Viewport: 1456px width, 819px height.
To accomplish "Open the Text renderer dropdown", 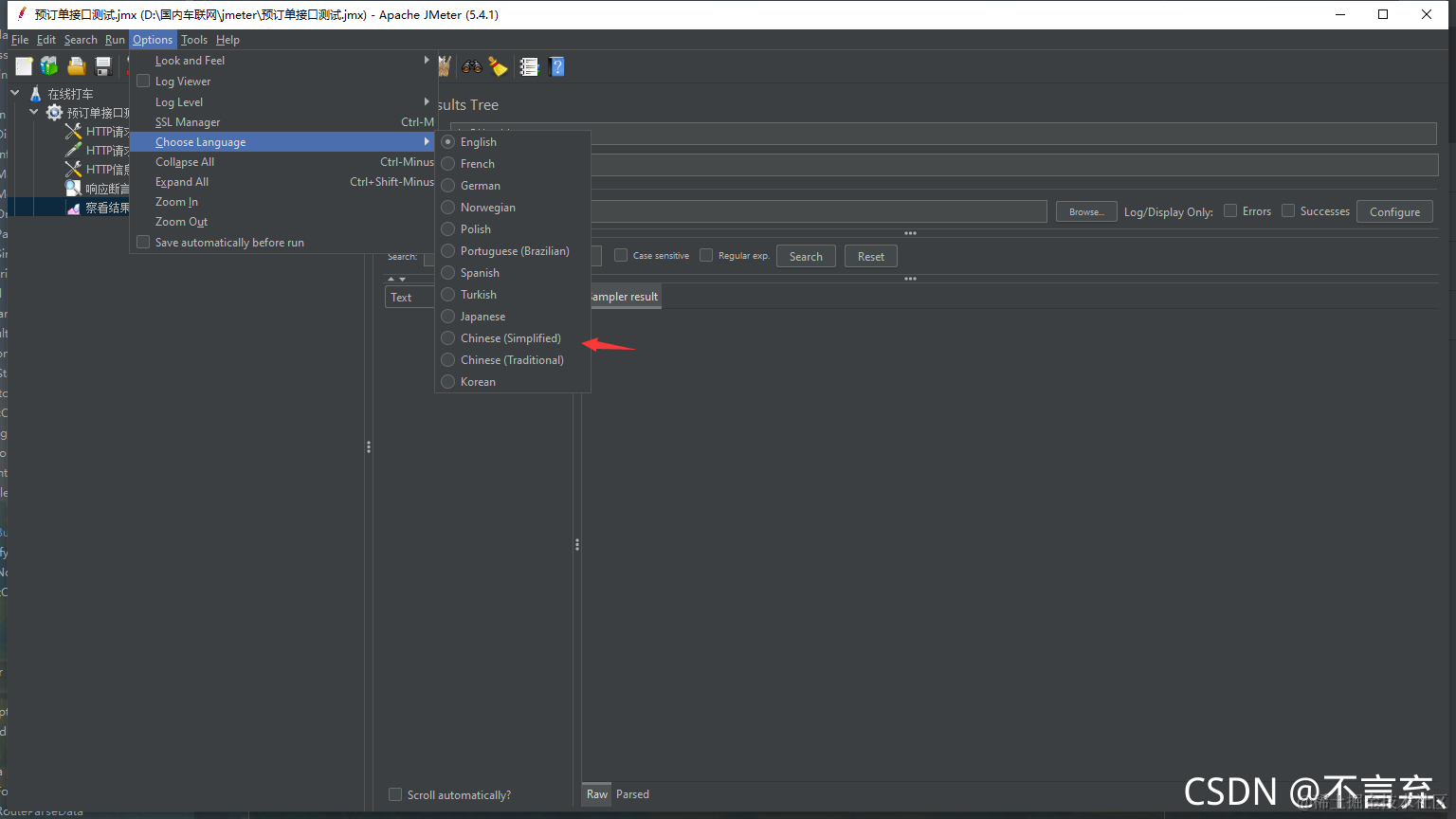I will pyautogui.click(x=409, y=297).
